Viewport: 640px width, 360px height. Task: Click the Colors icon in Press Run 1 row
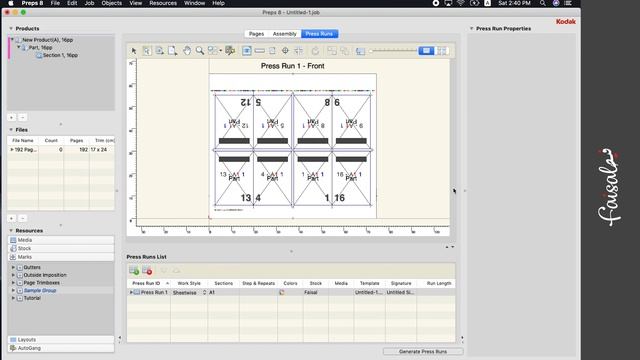[282, 292]
